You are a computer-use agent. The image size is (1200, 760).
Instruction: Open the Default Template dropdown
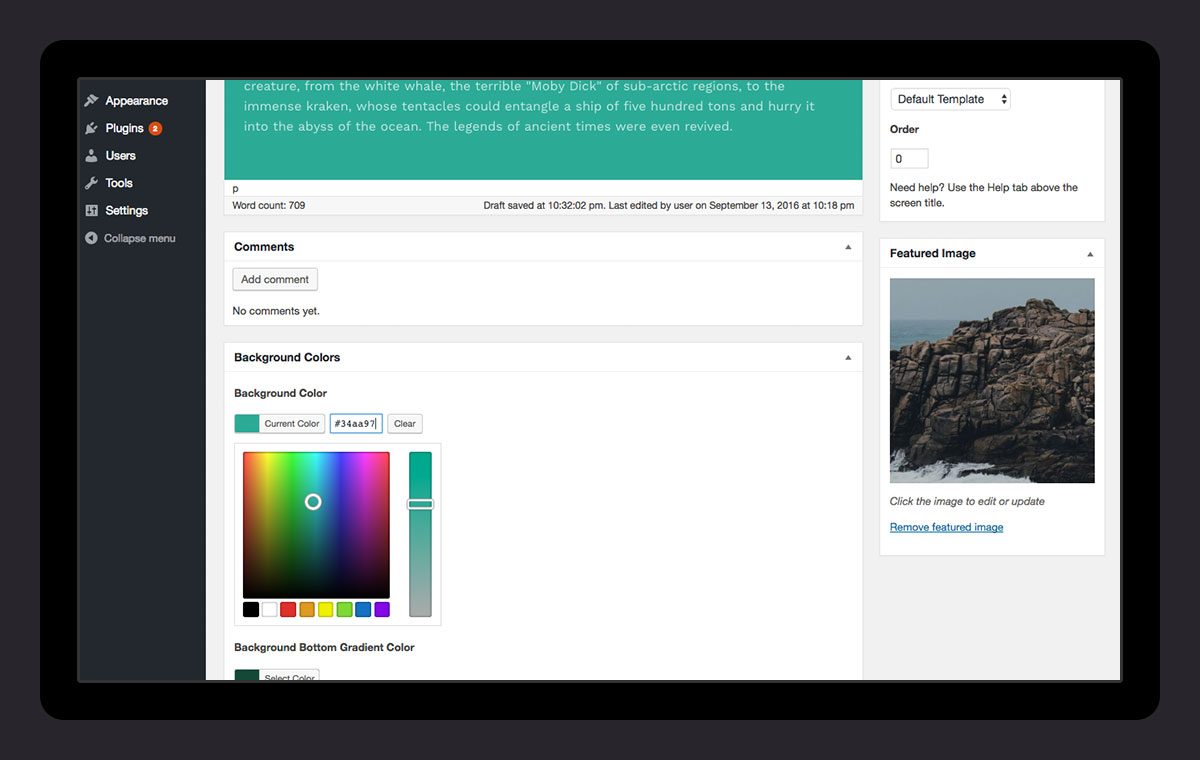(950, 99)
